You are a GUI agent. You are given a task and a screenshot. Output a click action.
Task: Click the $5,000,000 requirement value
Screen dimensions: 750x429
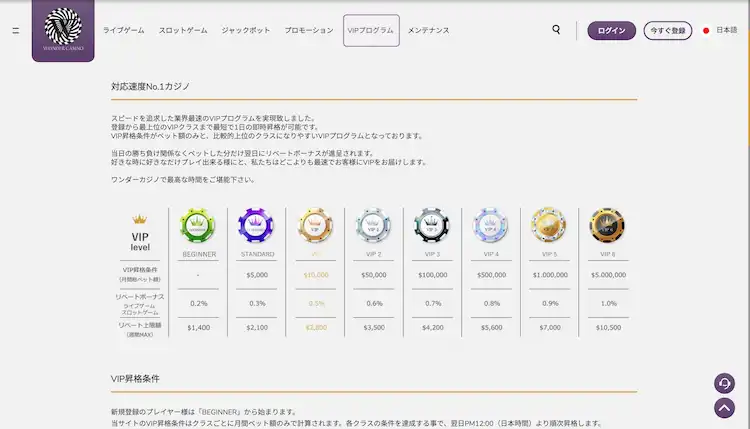tap(608, 275)
